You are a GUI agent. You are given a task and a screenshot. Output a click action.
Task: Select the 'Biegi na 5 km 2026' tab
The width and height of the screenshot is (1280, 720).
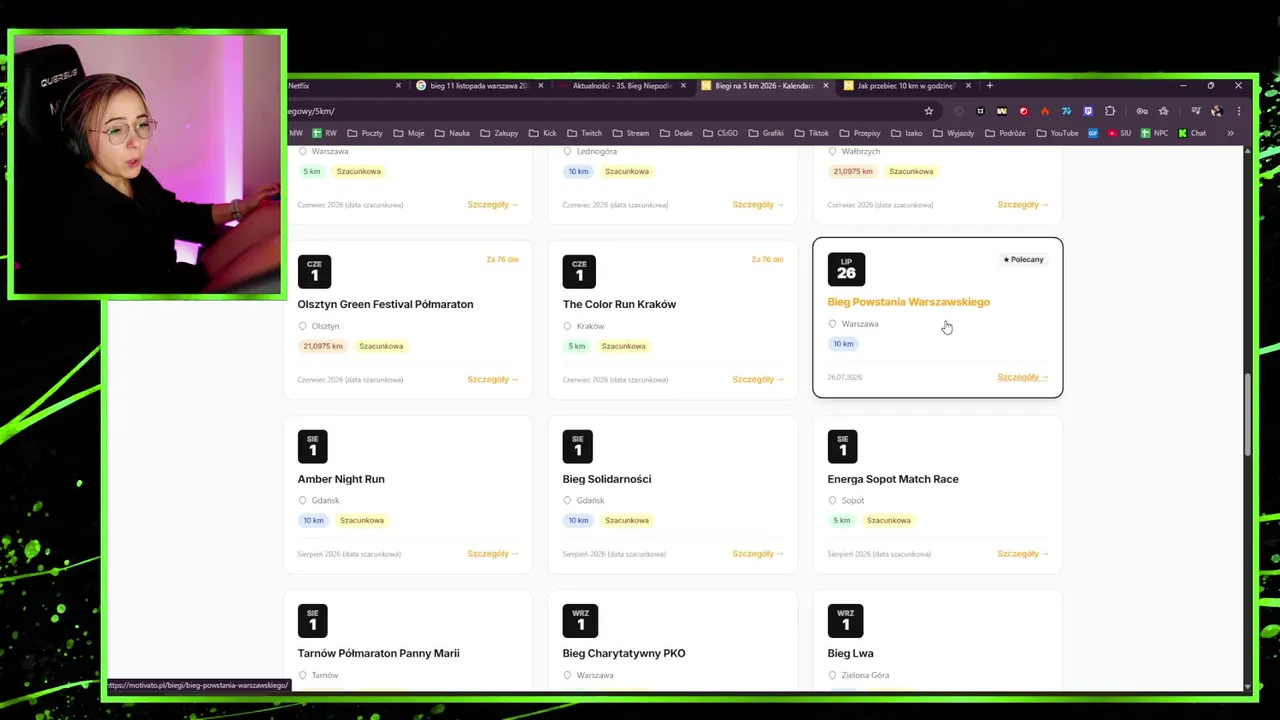coord(764,86)
